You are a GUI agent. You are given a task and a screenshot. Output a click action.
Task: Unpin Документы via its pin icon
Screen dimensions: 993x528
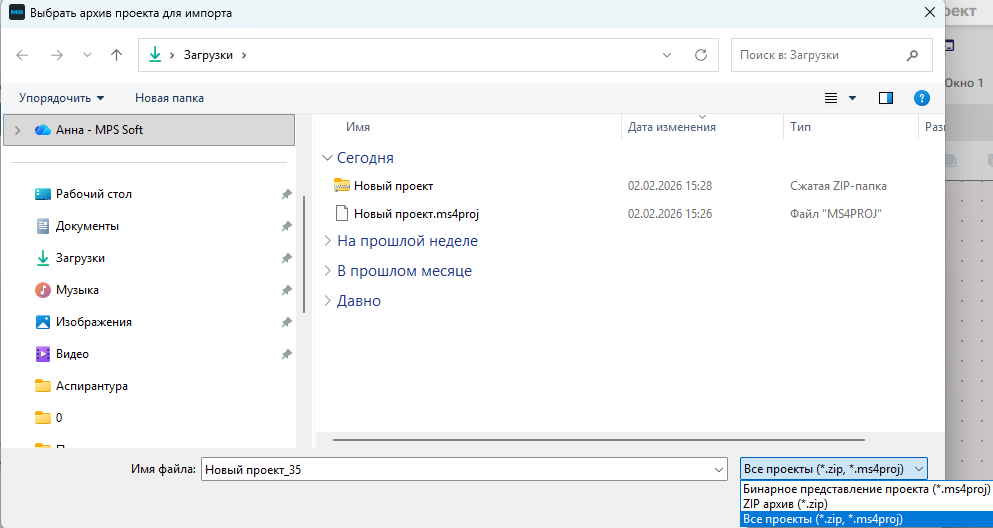286,226
